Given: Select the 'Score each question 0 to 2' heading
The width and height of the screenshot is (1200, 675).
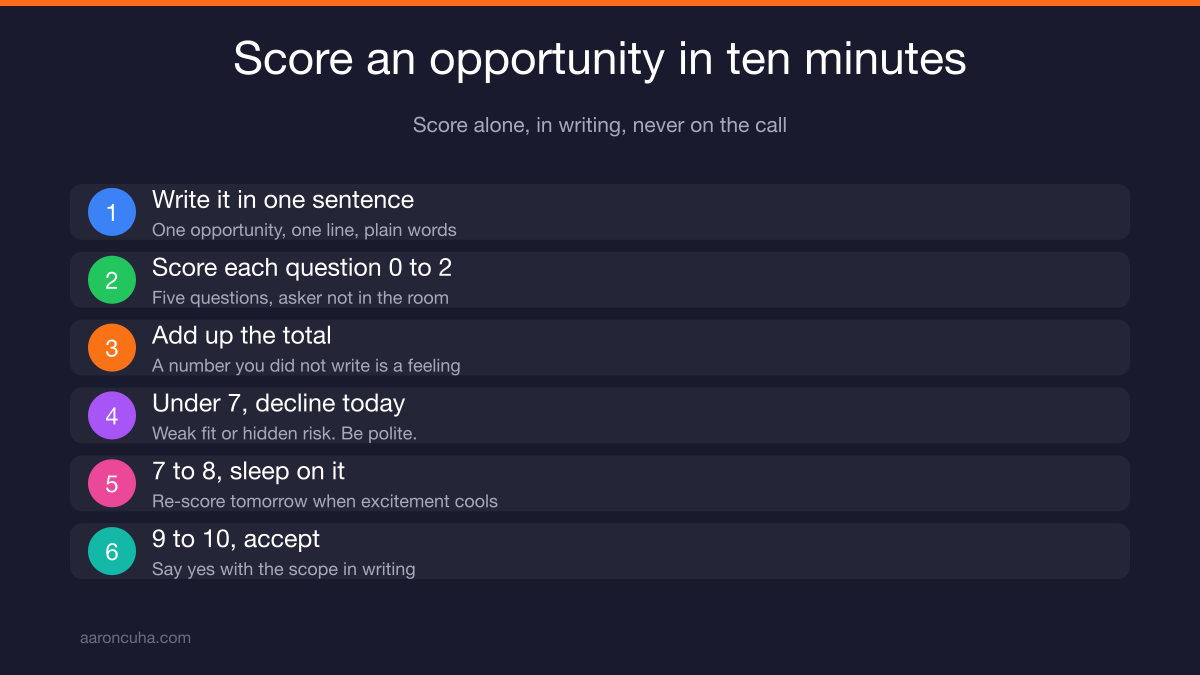Looking at the screenshot, I should pyautogui.click(x=302, y=268).
